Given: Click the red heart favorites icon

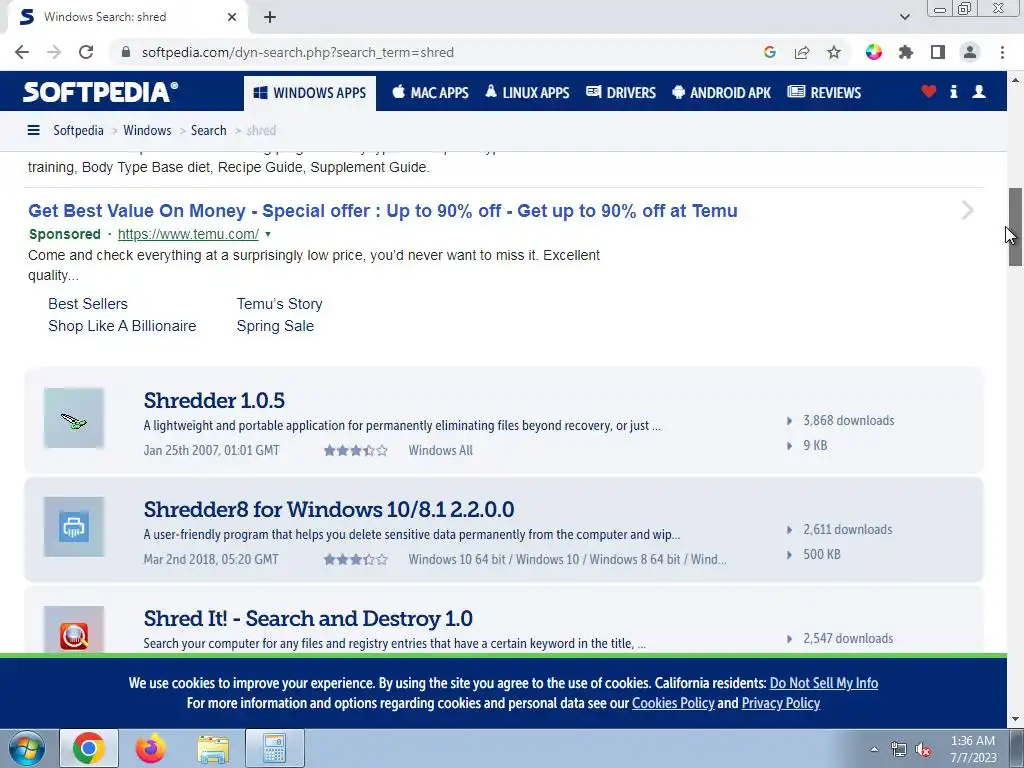Looking at the screenshot, I should pos(929,91).
